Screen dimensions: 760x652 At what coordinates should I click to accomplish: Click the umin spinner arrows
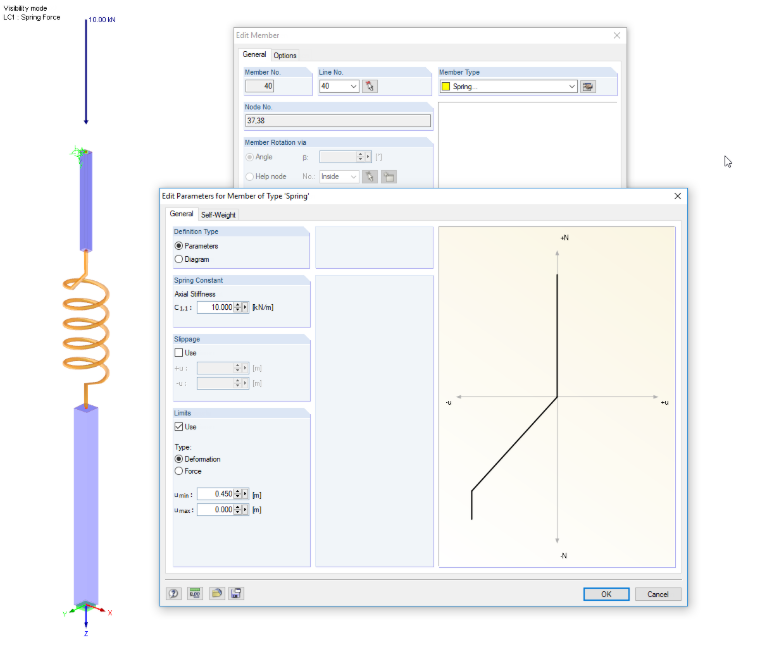(238, 494)
